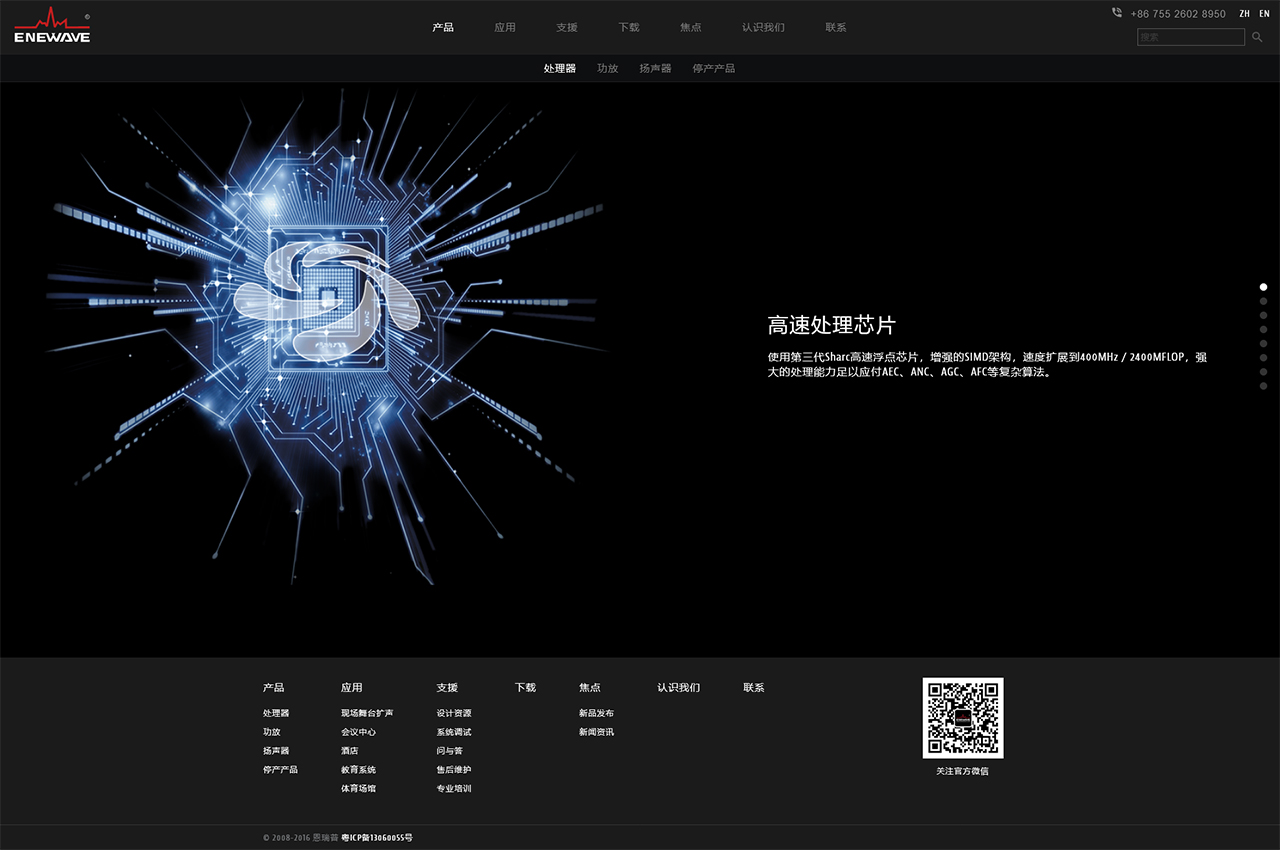Jump to the third slide dot

1263,315
